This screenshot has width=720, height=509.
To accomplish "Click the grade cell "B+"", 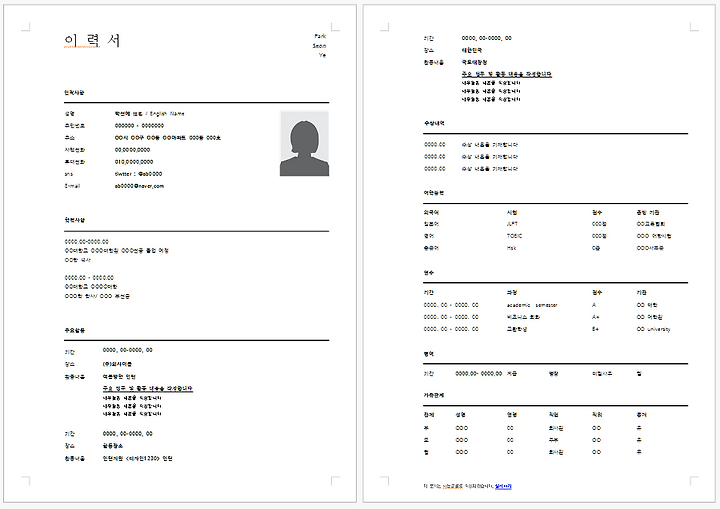I will click(x=596, y=329).
